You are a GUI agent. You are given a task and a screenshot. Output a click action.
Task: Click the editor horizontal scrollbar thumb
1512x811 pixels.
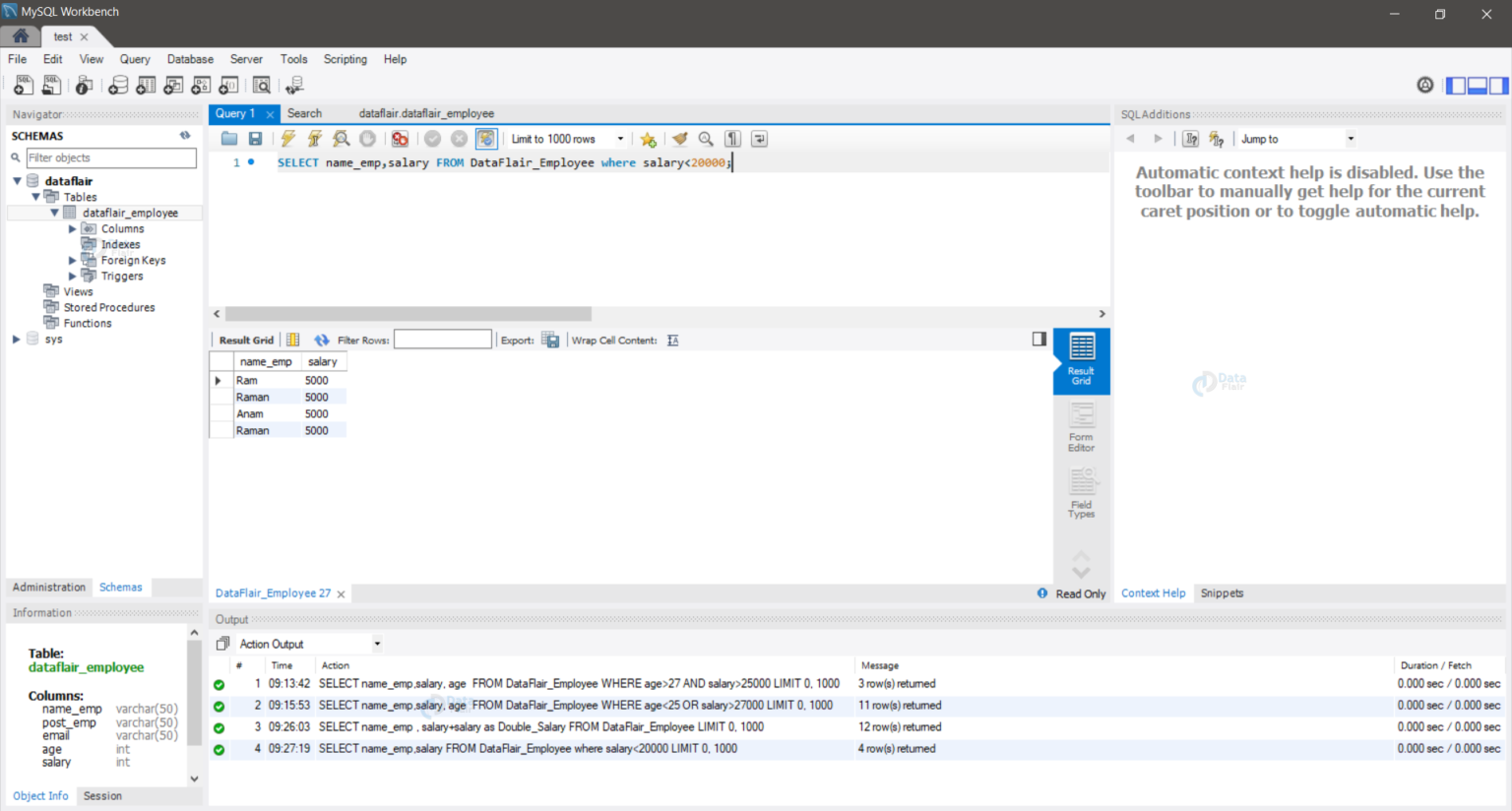coord(409,314)
